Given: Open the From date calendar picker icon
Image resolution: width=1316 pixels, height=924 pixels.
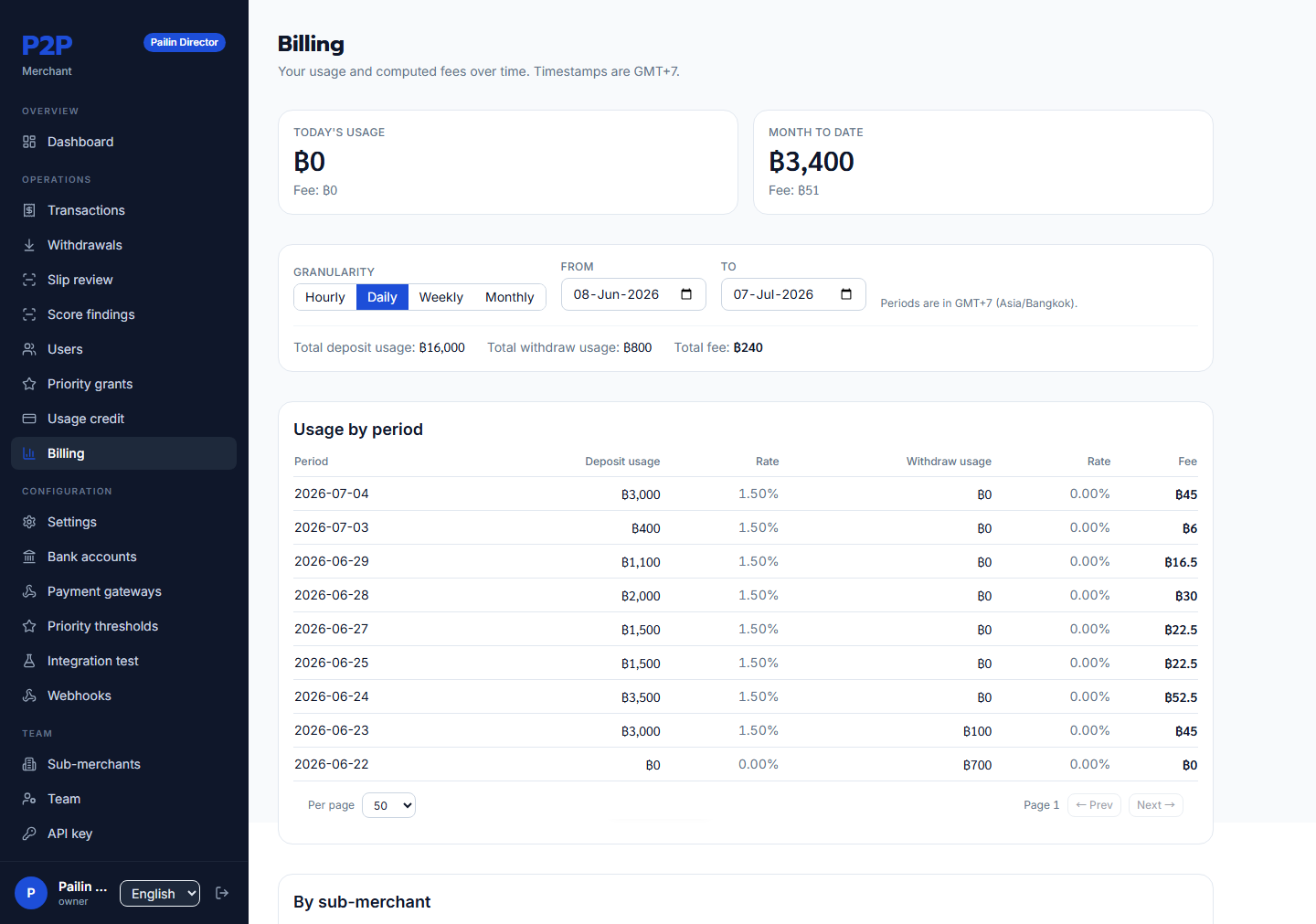Looking at the screenshot, I should pyautogui.click(x=686, y=294).
